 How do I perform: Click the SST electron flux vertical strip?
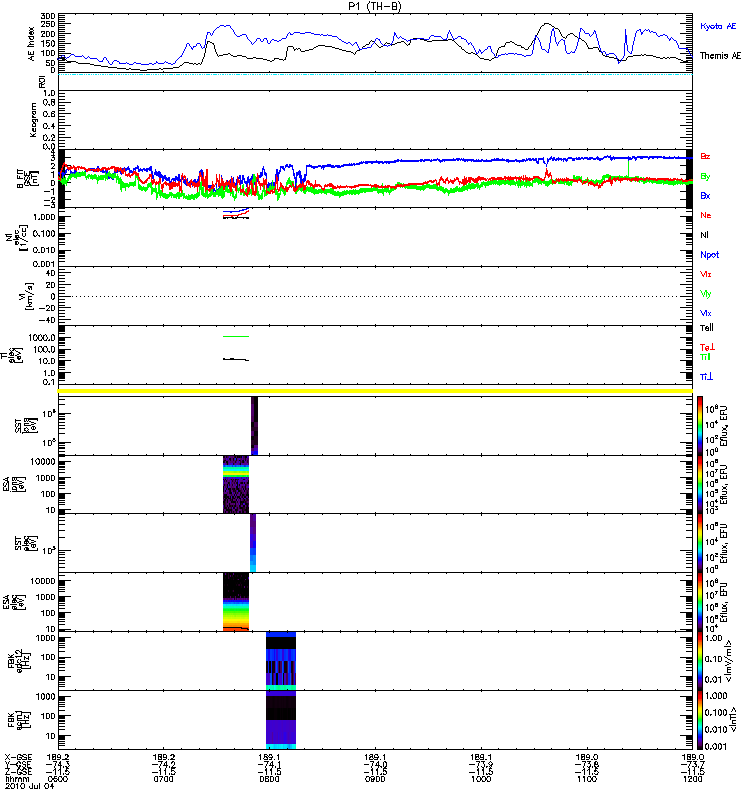click(x=253, y=543)
